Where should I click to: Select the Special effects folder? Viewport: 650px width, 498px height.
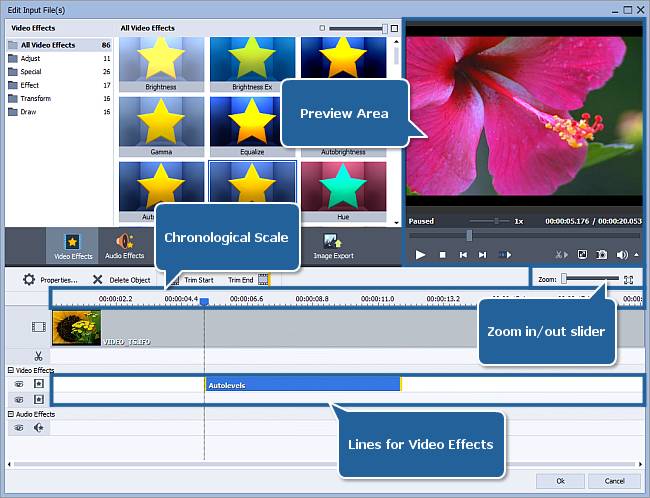59,72
